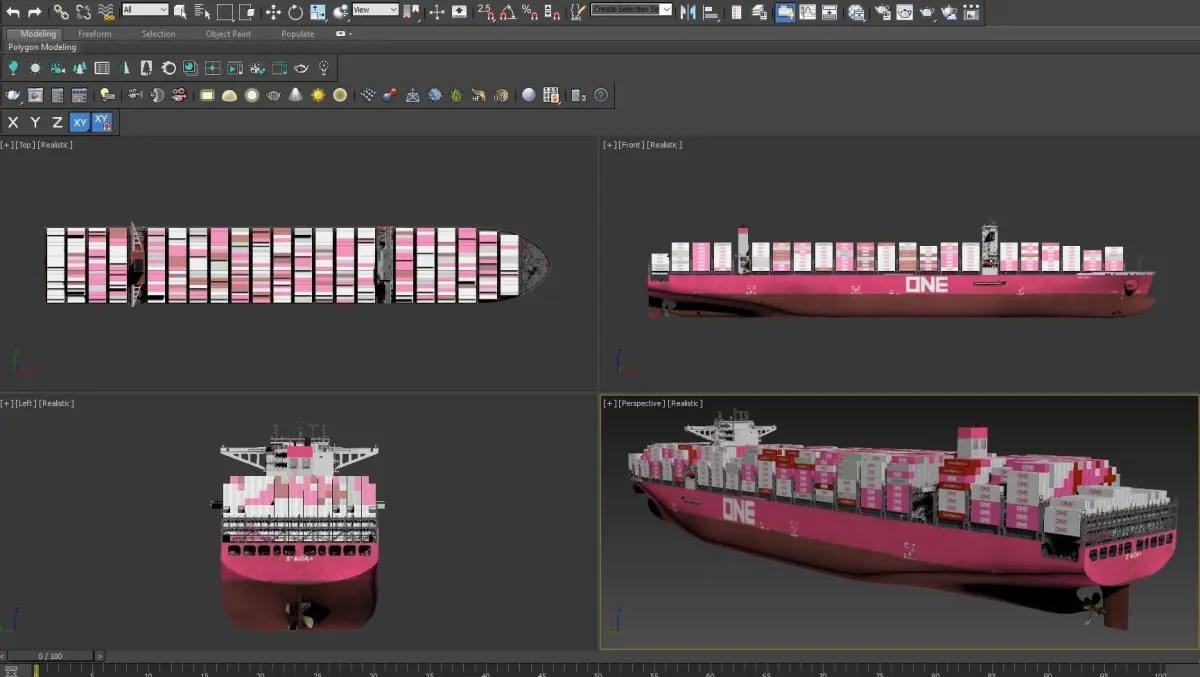Click the Undo arrow icon
The width and height of the screenshot is (1200, 677).
click(12, 12)
